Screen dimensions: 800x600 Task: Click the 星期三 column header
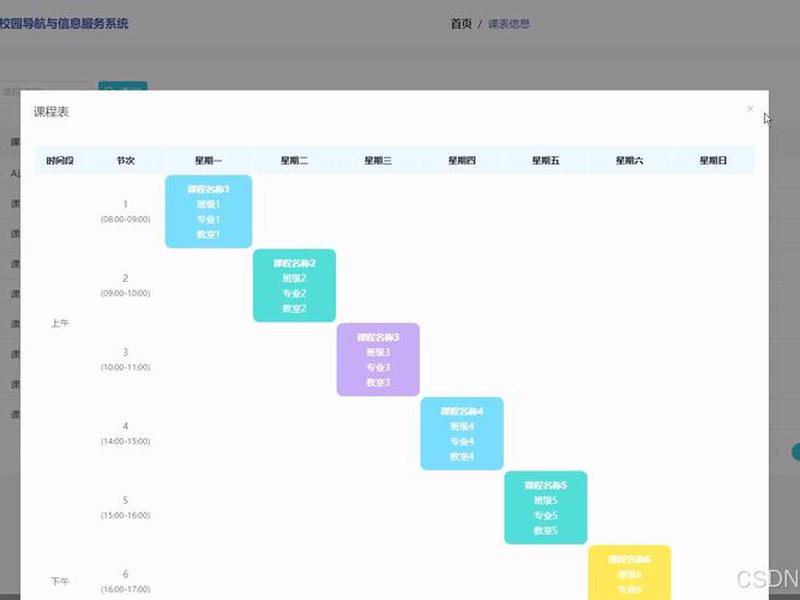click(x=378, y=160)
